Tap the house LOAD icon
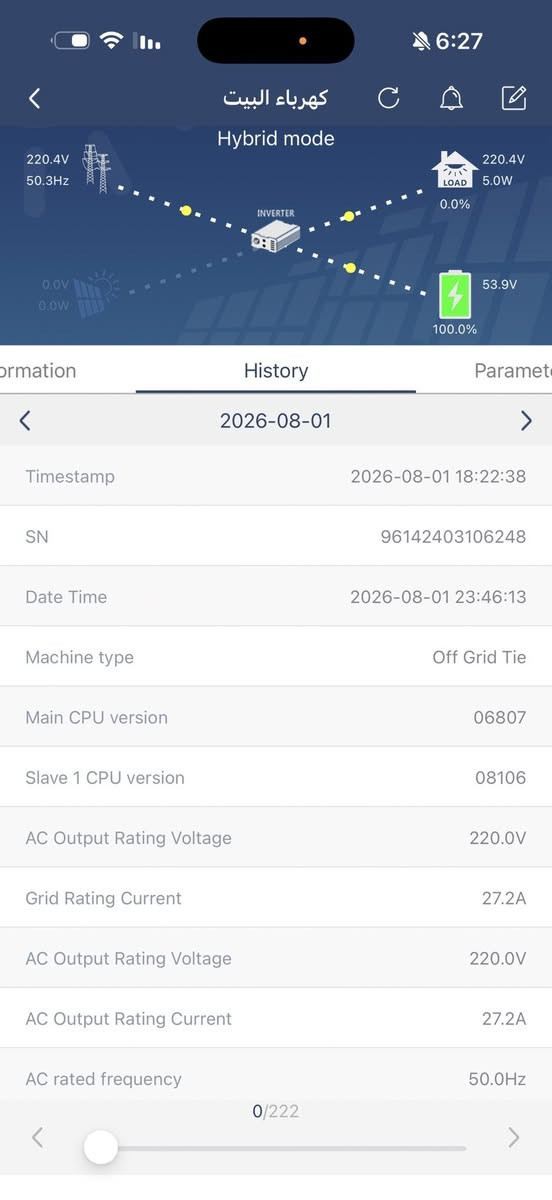The width and height of the screenshot is (552, 1200). (x=455, y=171)
